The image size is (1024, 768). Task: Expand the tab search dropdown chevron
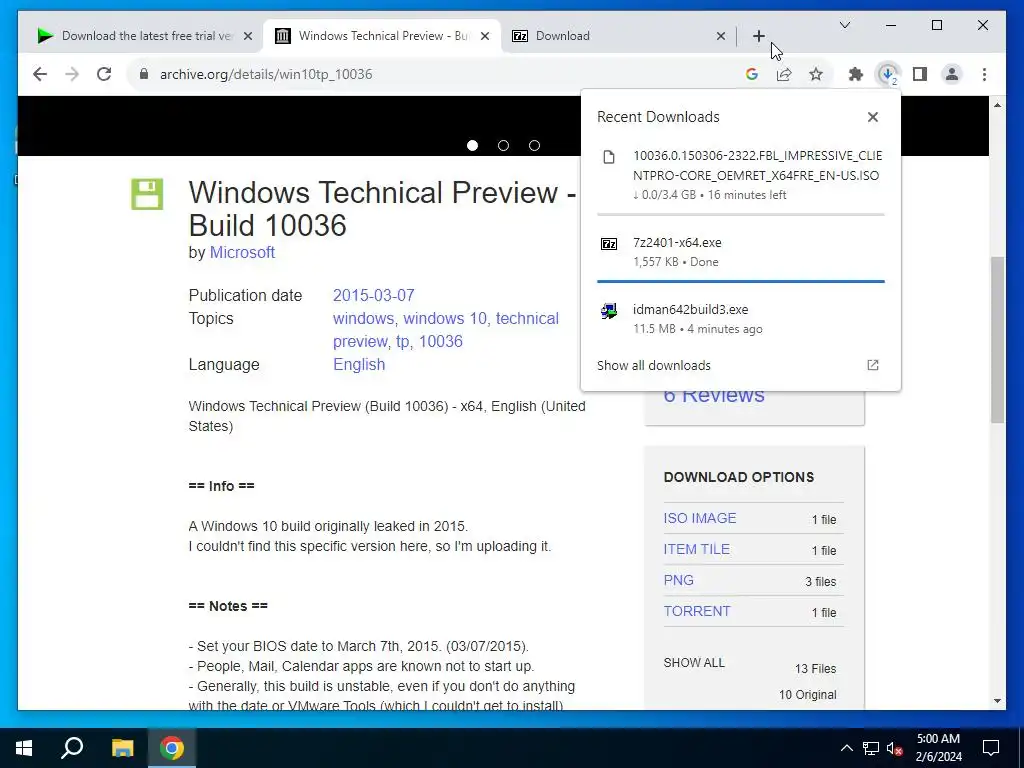point(844,25)
